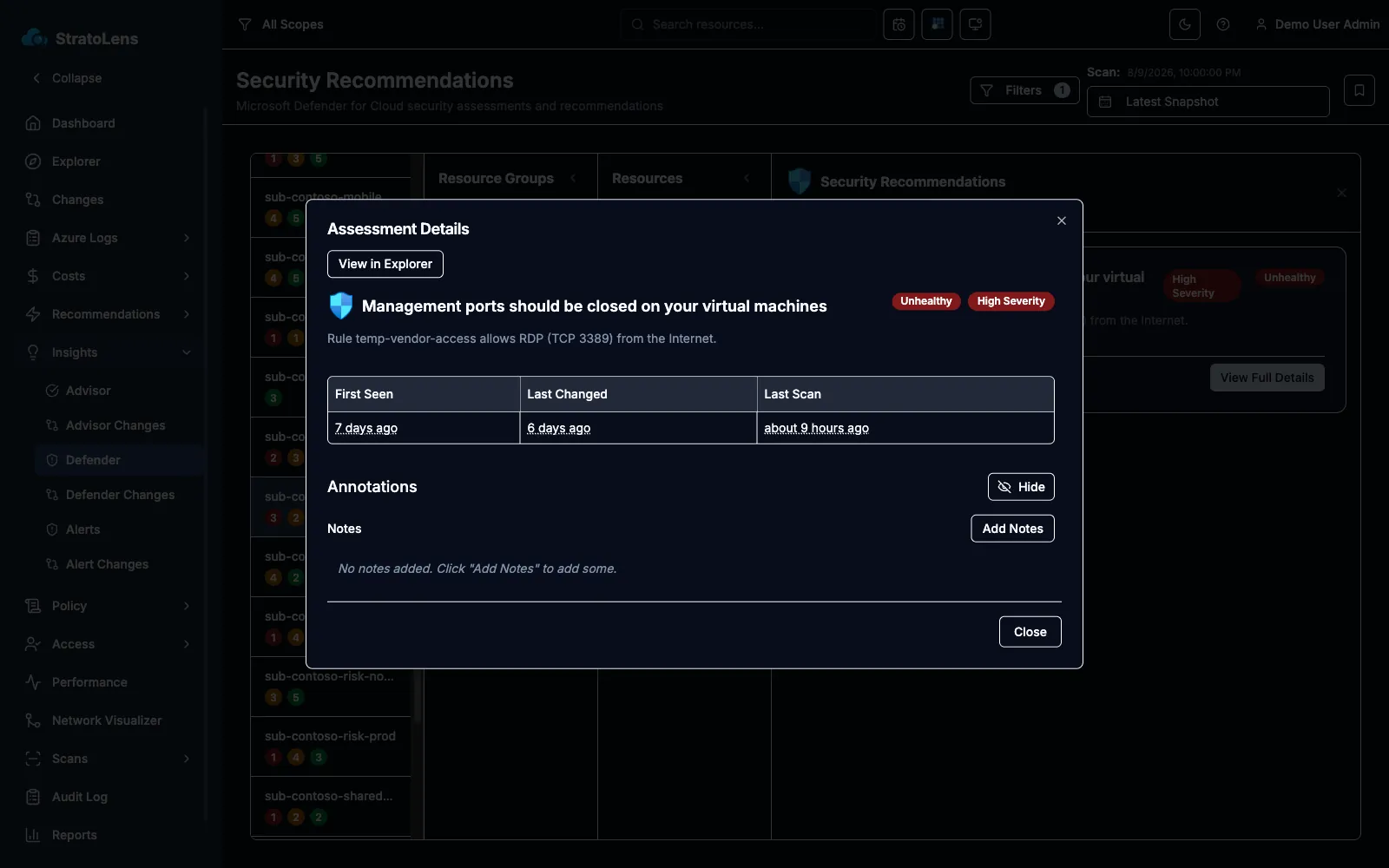Toggle dark mode moon icon
1389x868 pixels.
pos(1184,24)
